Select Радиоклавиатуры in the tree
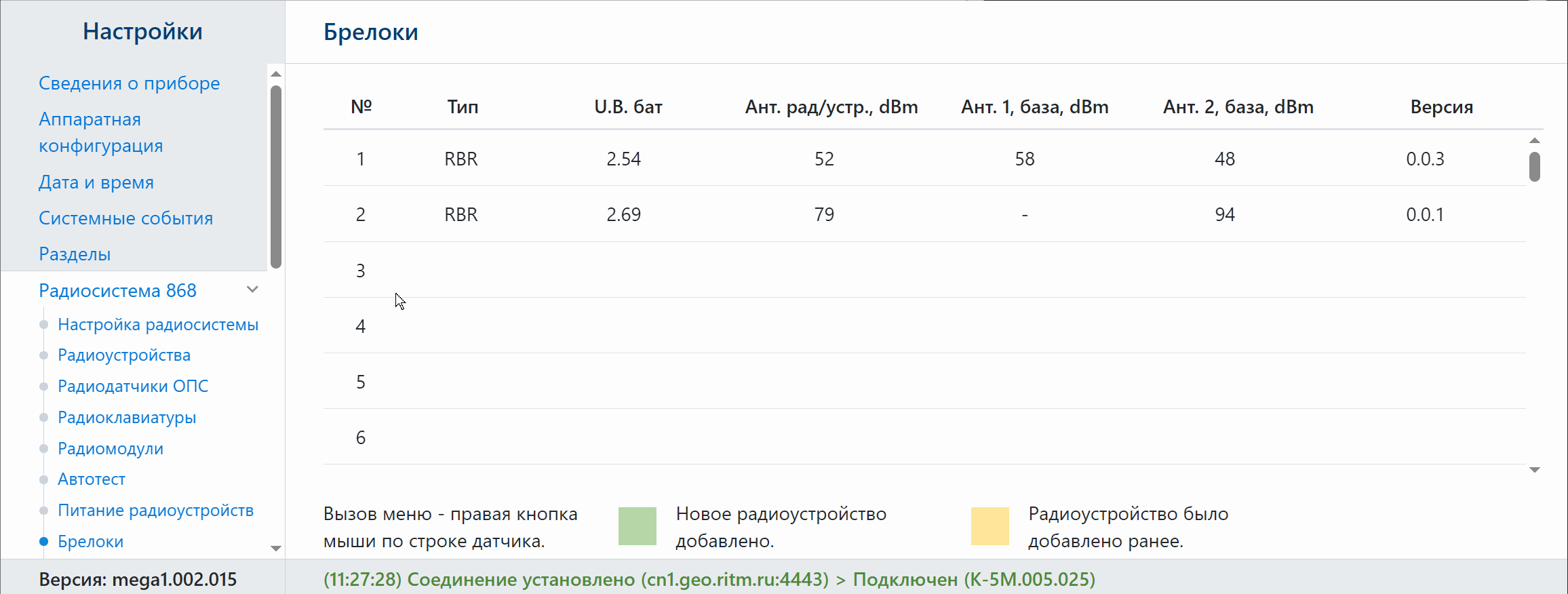 [127, 418]
